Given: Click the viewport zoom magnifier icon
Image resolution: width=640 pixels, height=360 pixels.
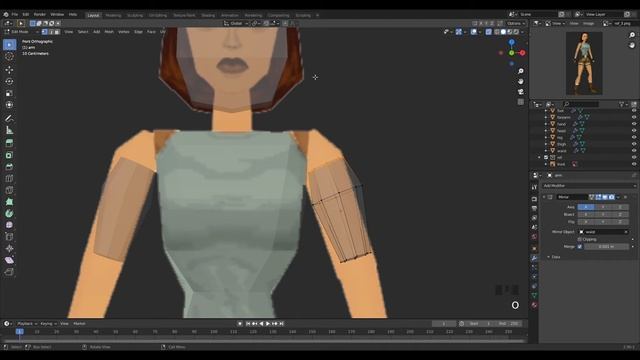Looking at the screenshot, I should point(521,71).
